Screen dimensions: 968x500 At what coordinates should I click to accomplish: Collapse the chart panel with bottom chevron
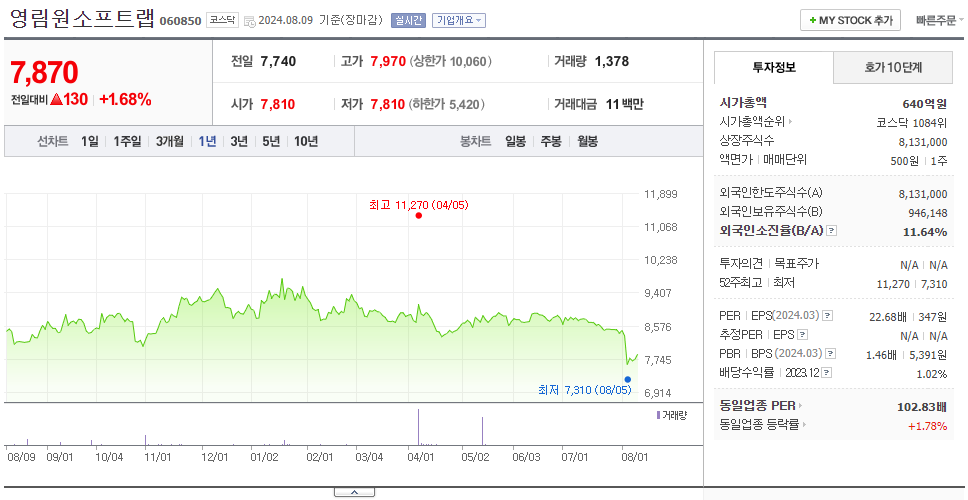[354, 493]
